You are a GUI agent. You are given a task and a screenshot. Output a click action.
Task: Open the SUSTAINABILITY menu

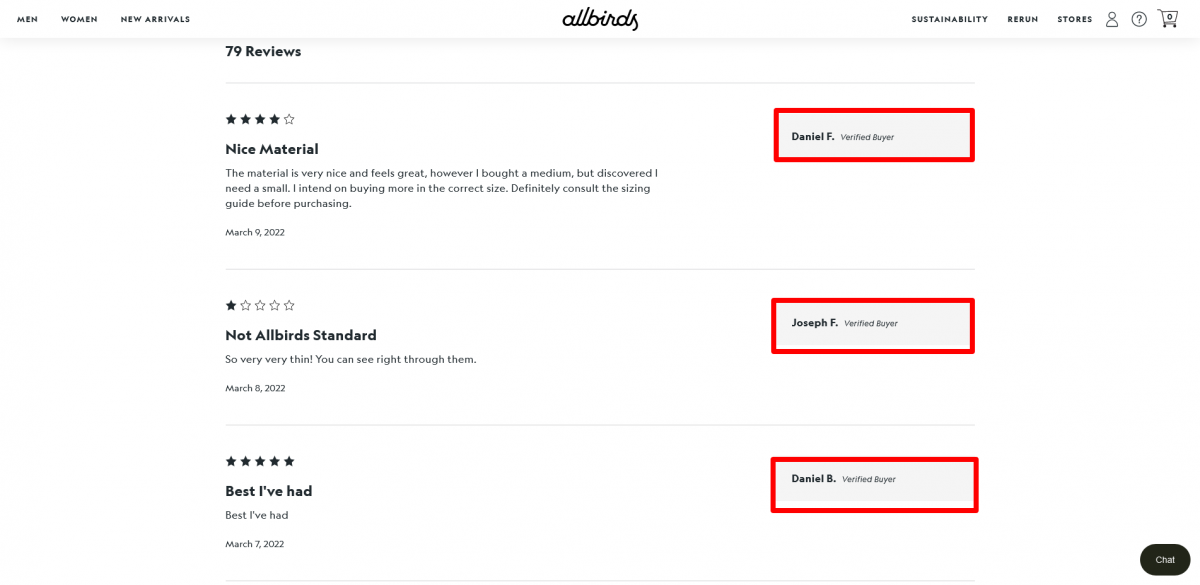coord(949,18)
